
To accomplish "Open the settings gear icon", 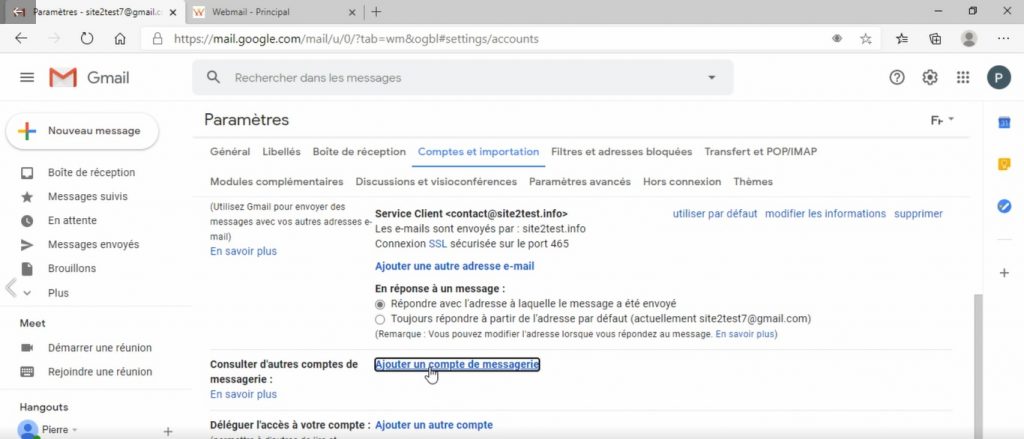I will (929, 78).
